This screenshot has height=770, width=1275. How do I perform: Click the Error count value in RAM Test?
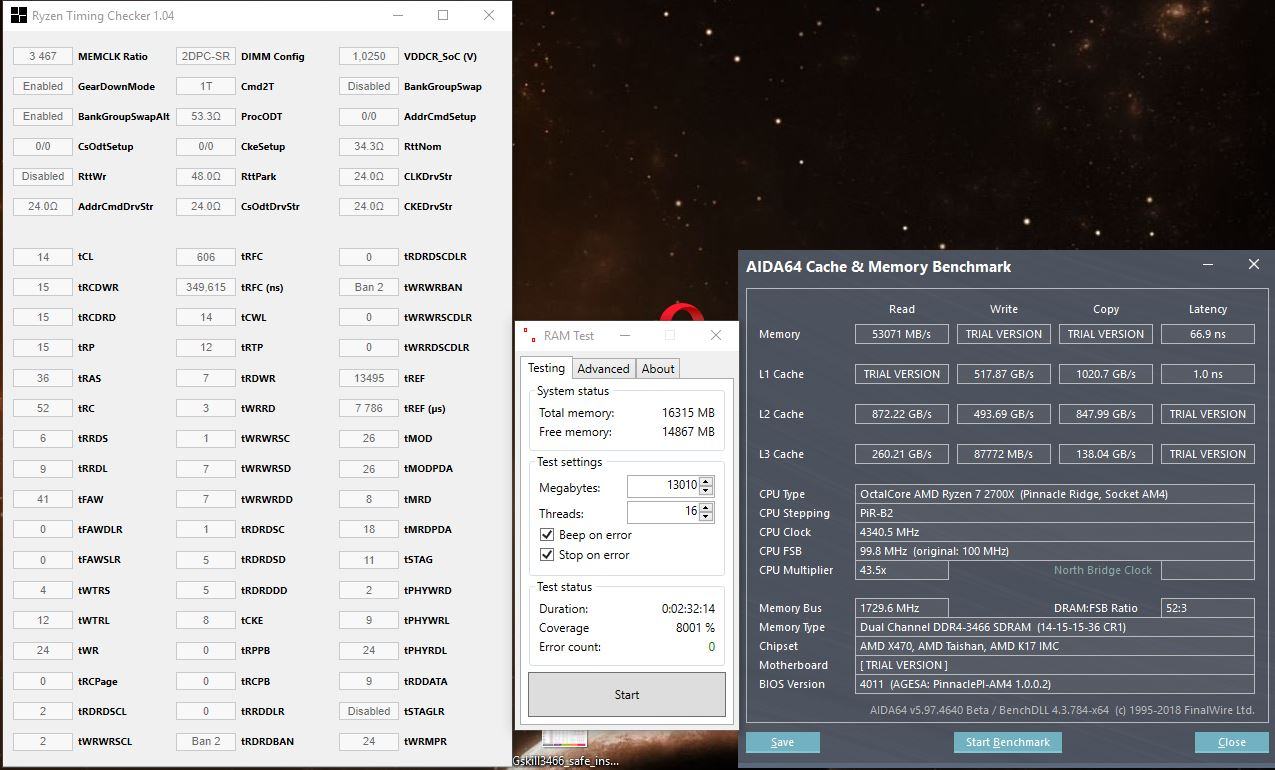tap(711, 647)
